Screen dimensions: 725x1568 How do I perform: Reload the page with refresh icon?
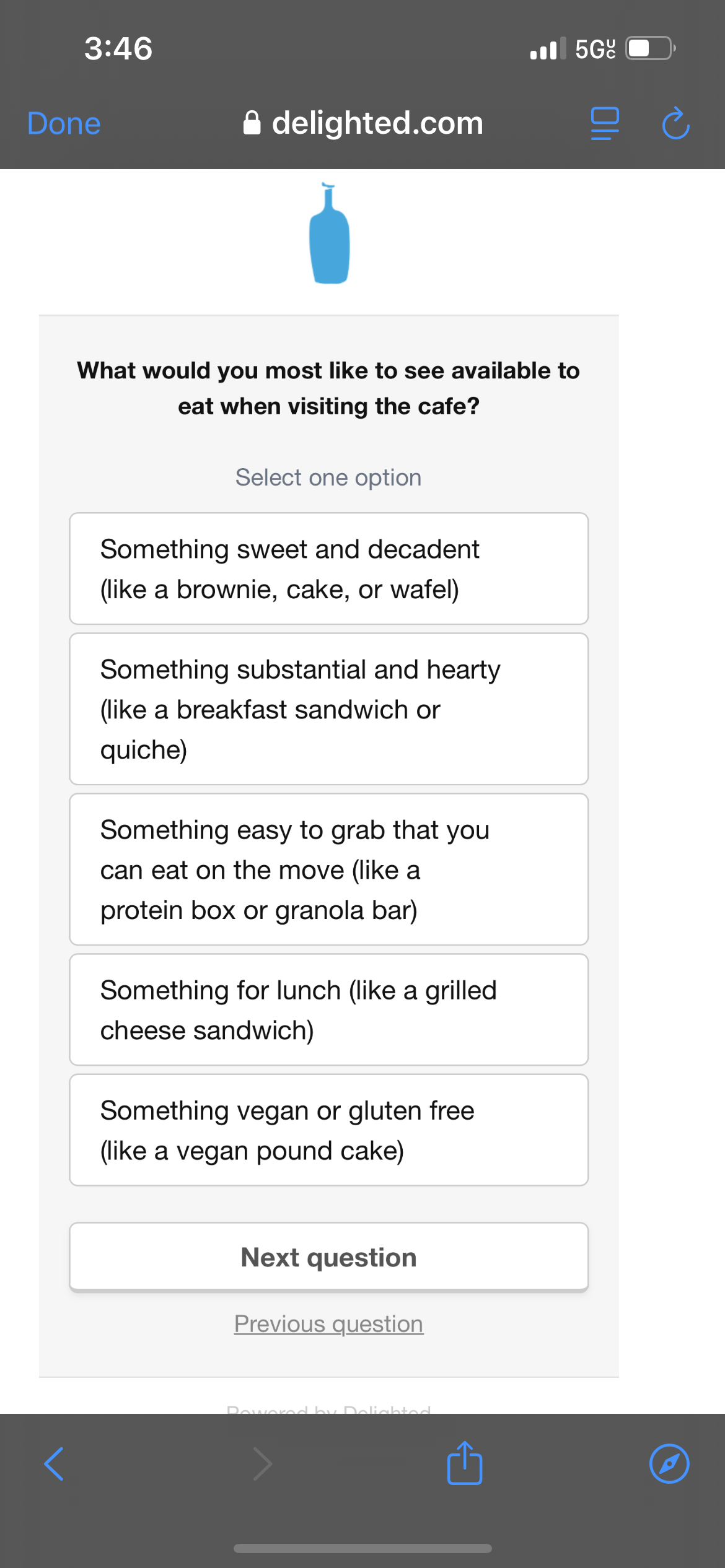click(675, 123)
